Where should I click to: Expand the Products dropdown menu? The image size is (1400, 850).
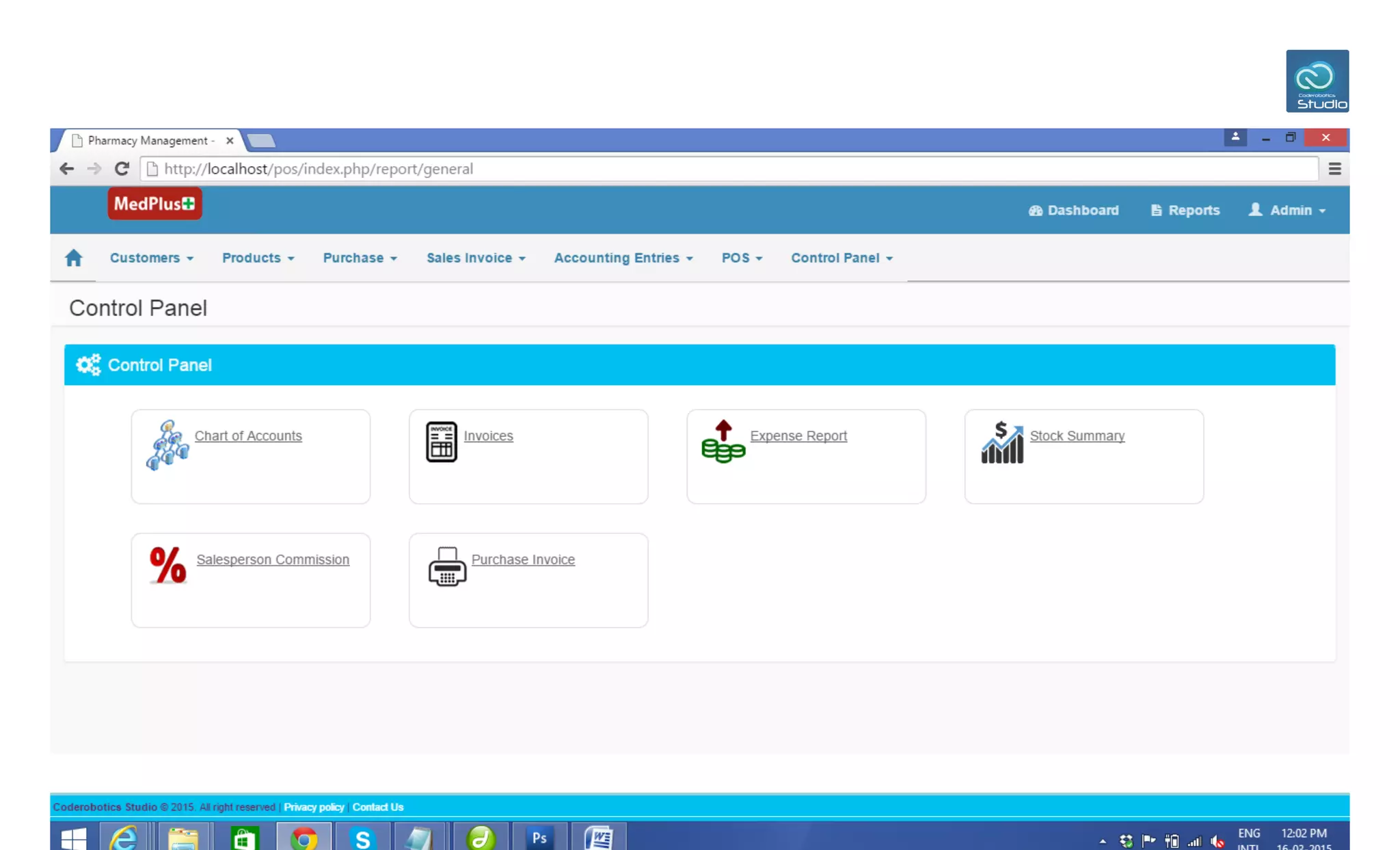click(x=258, y=258)
